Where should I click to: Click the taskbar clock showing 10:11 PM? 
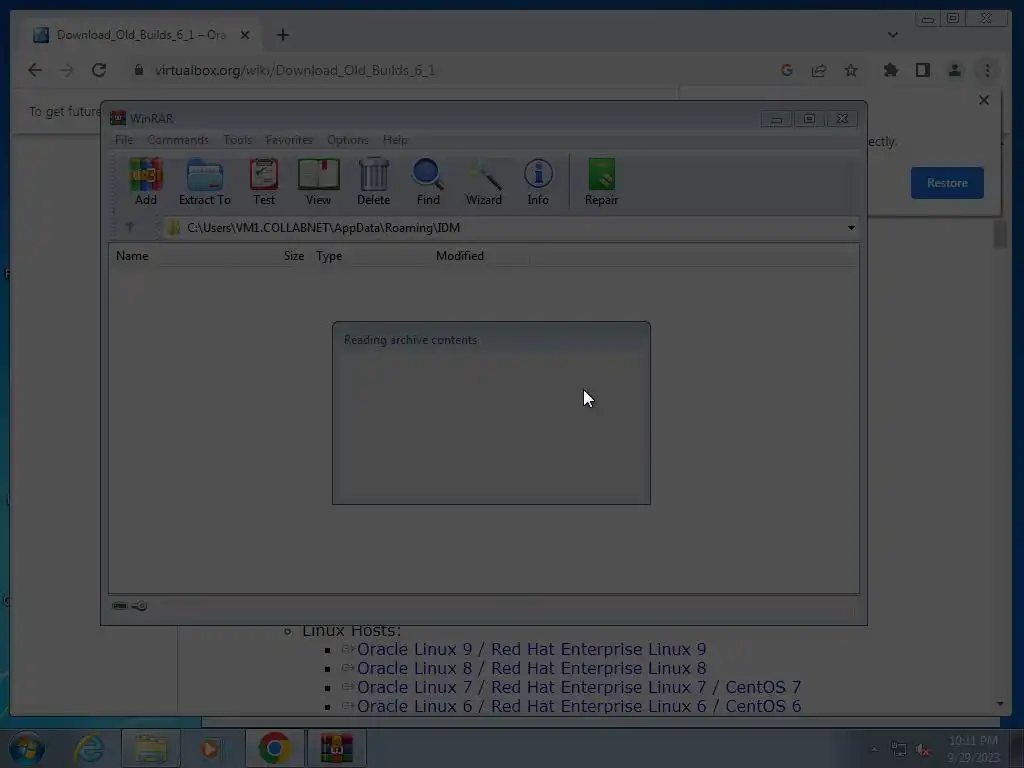(x=973, y=749)
